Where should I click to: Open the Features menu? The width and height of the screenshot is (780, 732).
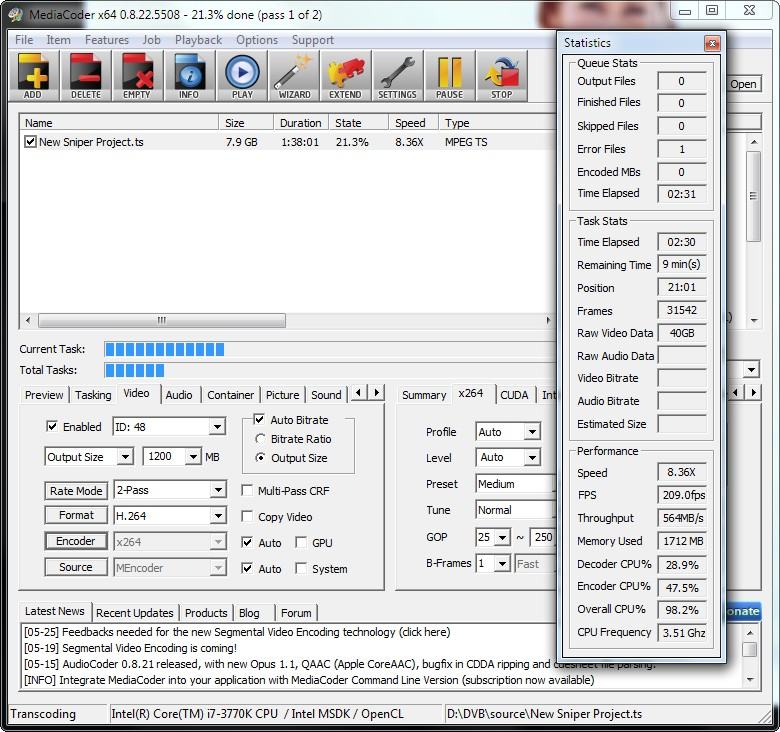[x=106, y=40]
